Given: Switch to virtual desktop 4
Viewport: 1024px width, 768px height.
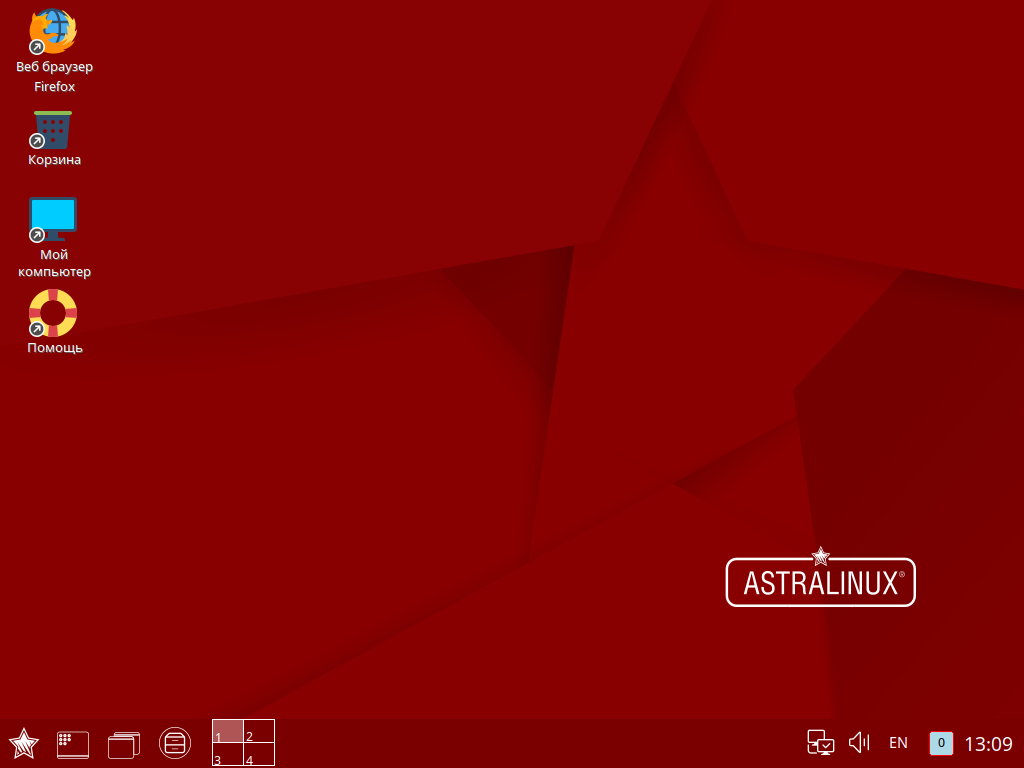Looking at the screenshot, I should (259, 754).
